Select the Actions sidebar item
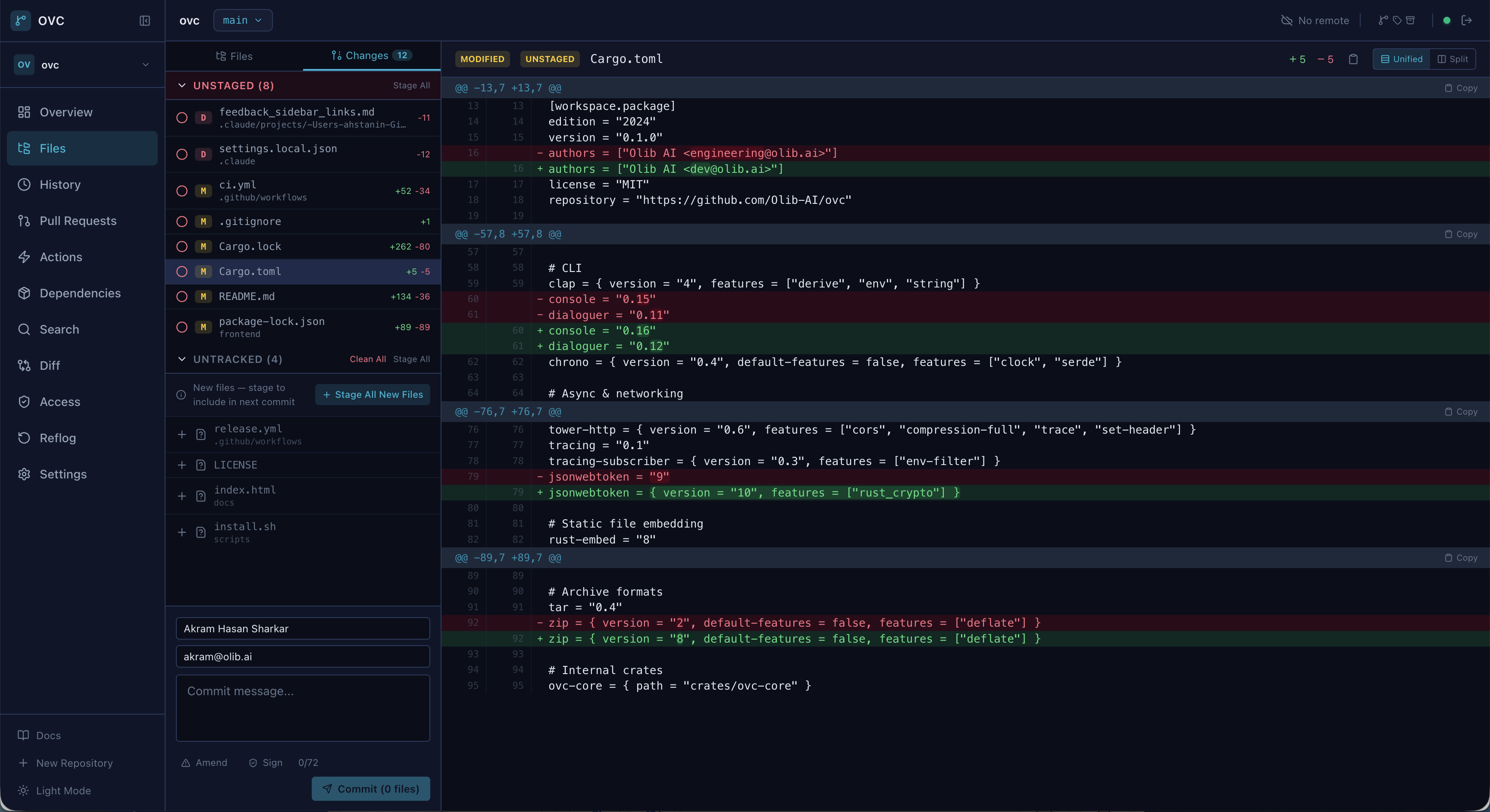The width and height of the screenshot is (1490, 812). [x=61, y=257]
